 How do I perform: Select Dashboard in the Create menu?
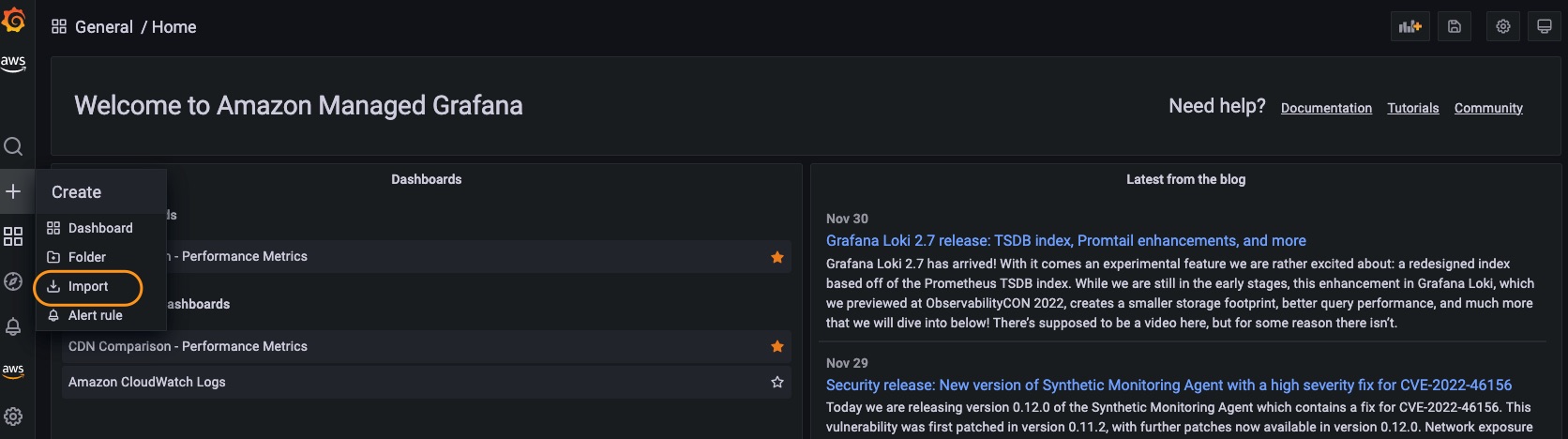pyautogui.click(x=100, y=228)
